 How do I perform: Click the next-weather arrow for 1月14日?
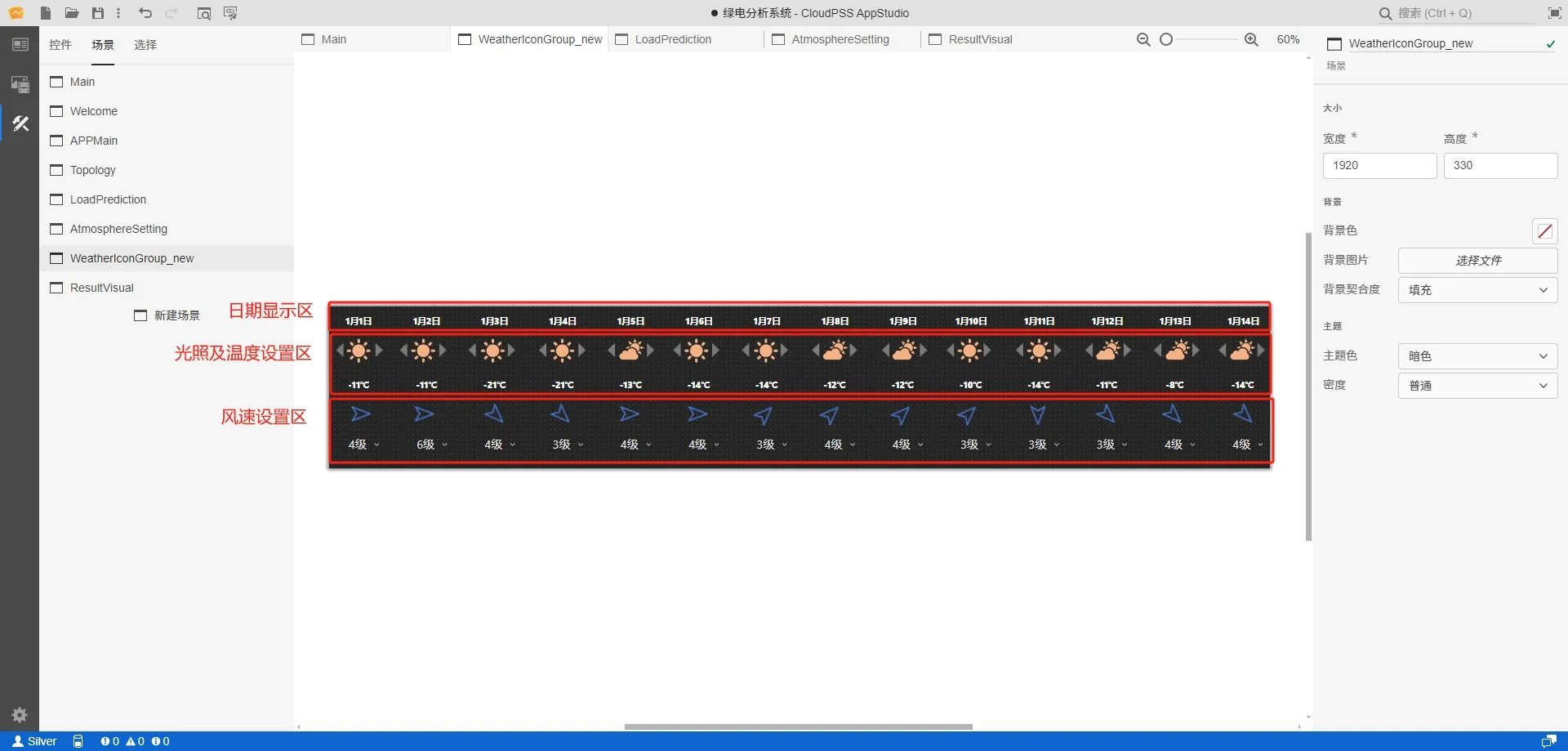click(x=1262, y=351)
